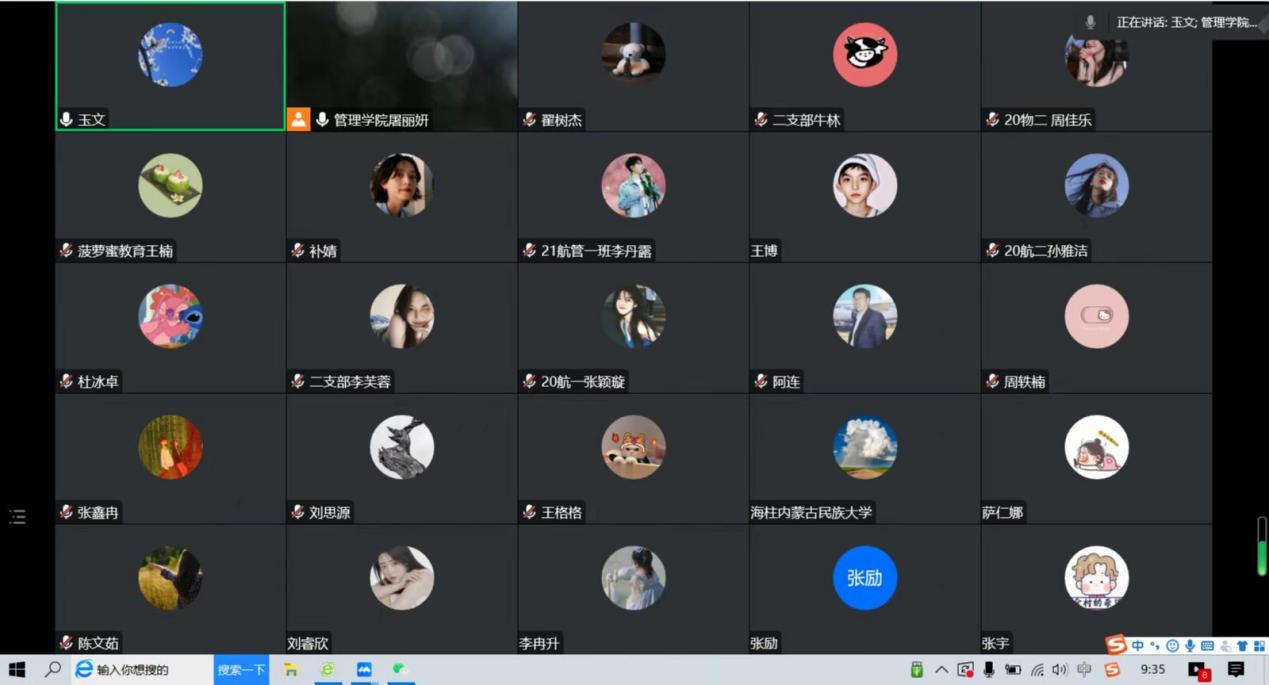Click the orange host icon beside 管理学院屠丽妍

click(298, 119)
